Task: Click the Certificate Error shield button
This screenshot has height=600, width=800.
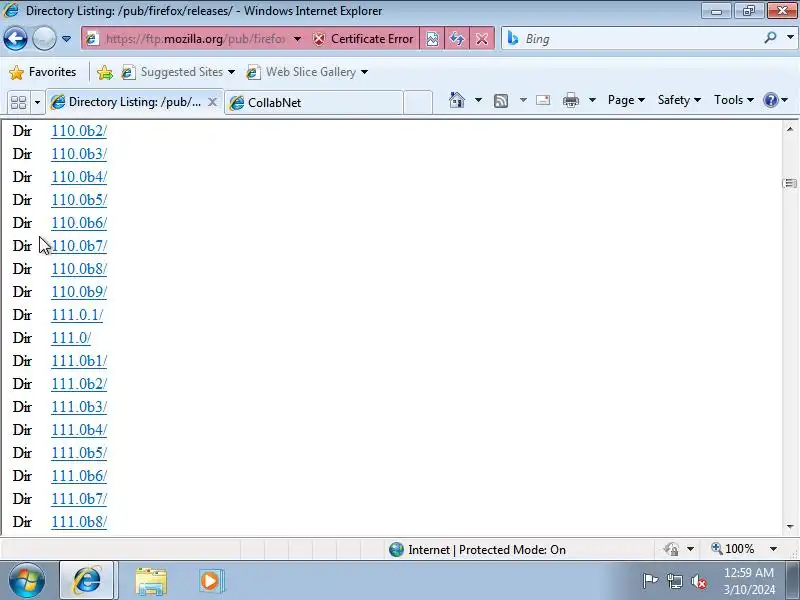Action: pyautogui.click(x=363, y=39)
